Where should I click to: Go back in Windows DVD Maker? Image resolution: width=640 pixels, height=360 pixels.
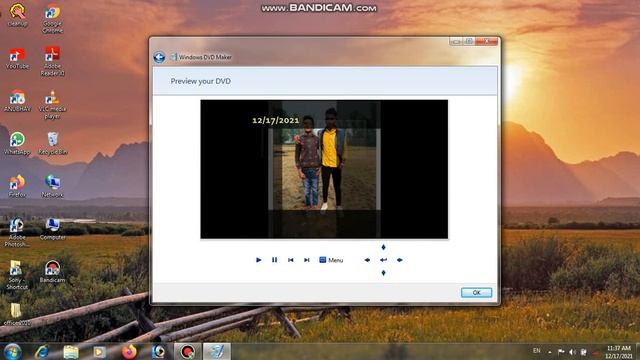coord(159,57)
